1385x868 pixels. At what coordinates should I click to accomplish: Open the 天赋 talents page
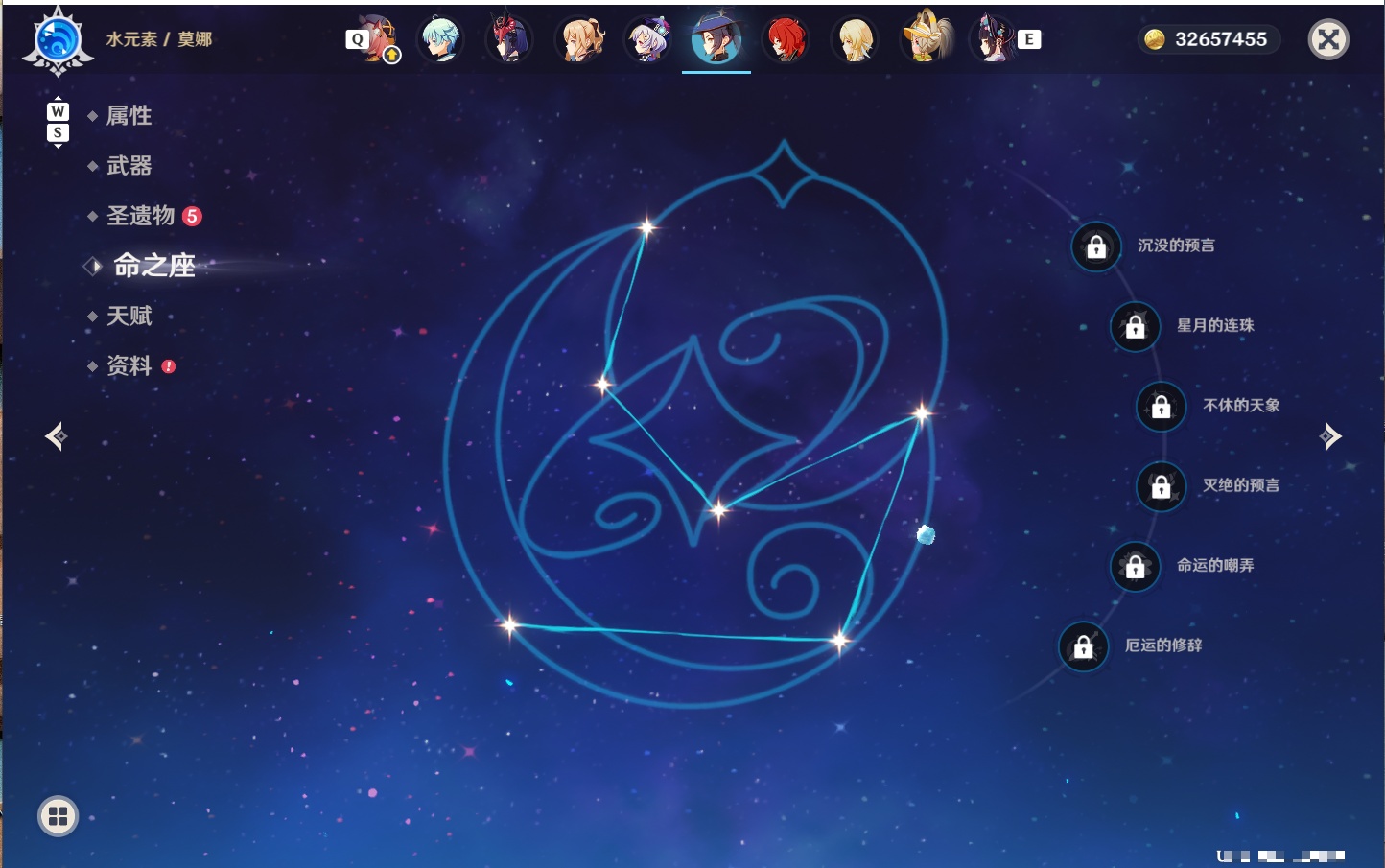coord(129,316)
